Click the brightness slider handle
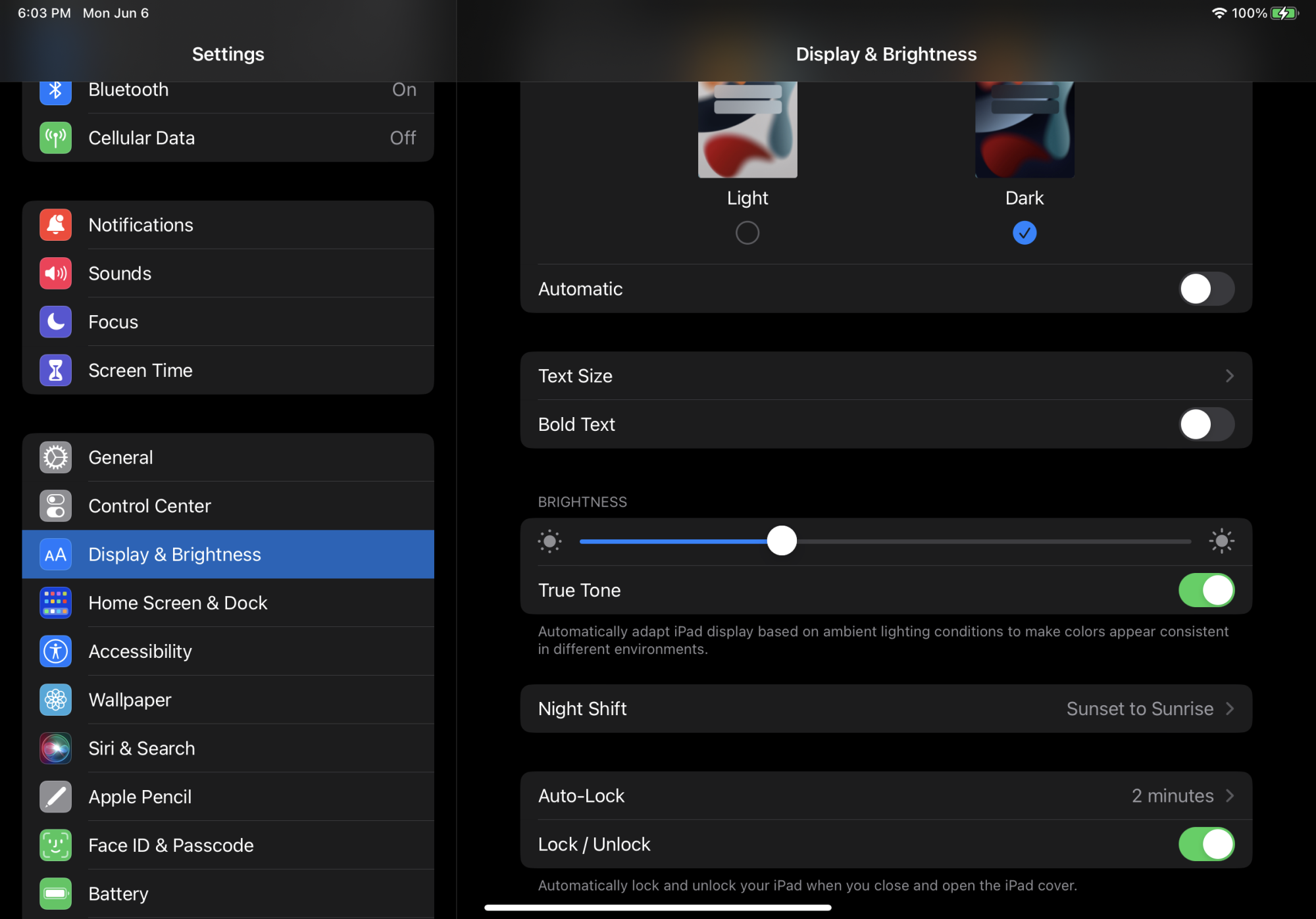Image resolution: width=1316 pixels, height=919 pixels. [782, 541]
